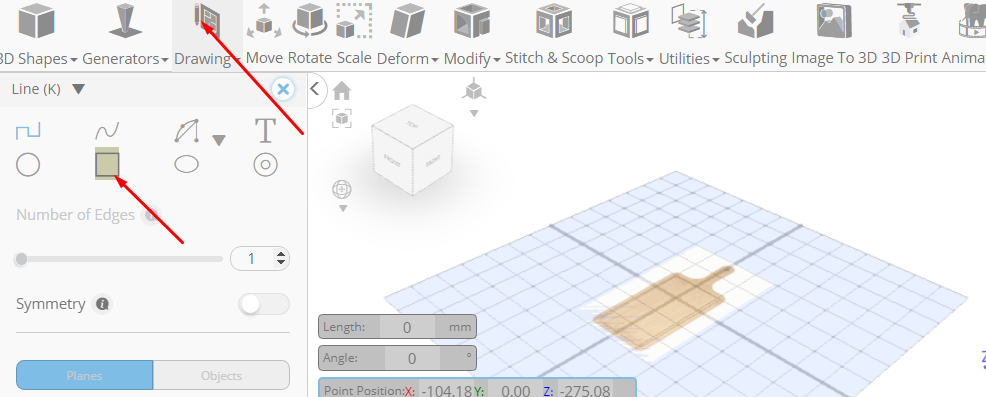The height and width of the screenshot is (397, 986).
Task: Click the Length input field
Action: (x=407, y=327)
